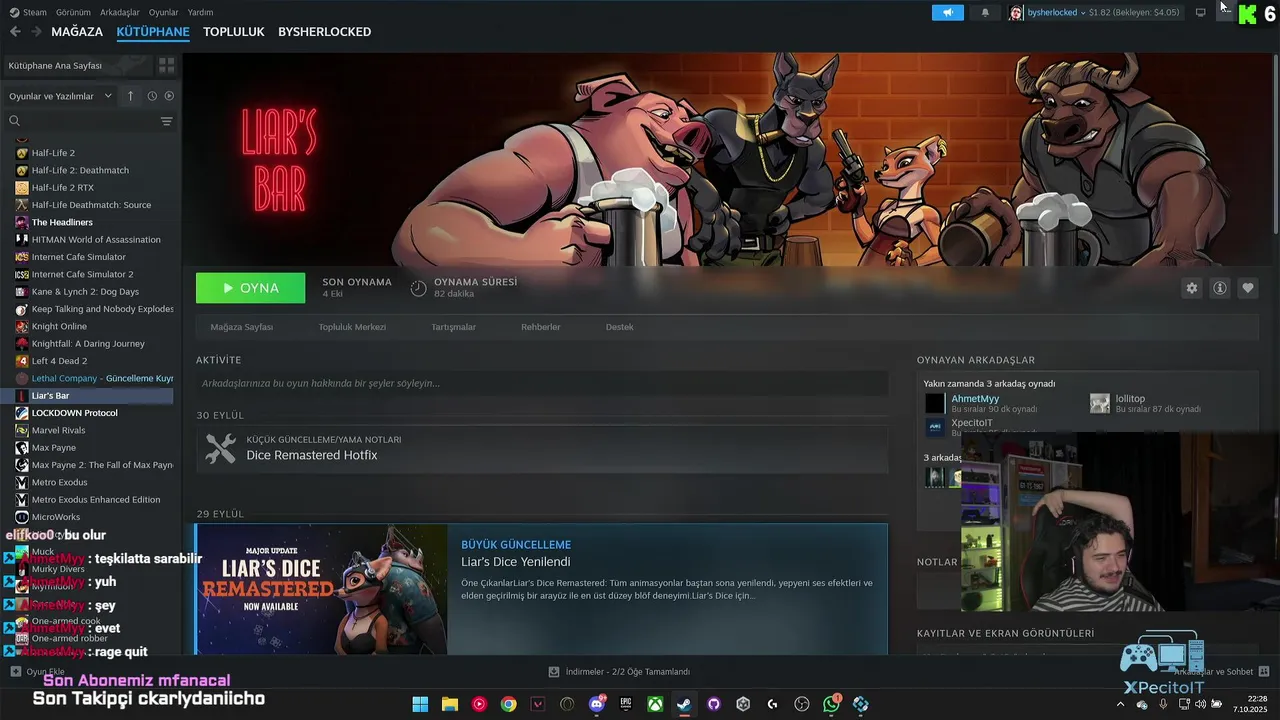Open the Rehberler tab
Image resolution: width=1280 pixels, height=720 pixels.
click(x=541, y=327)
